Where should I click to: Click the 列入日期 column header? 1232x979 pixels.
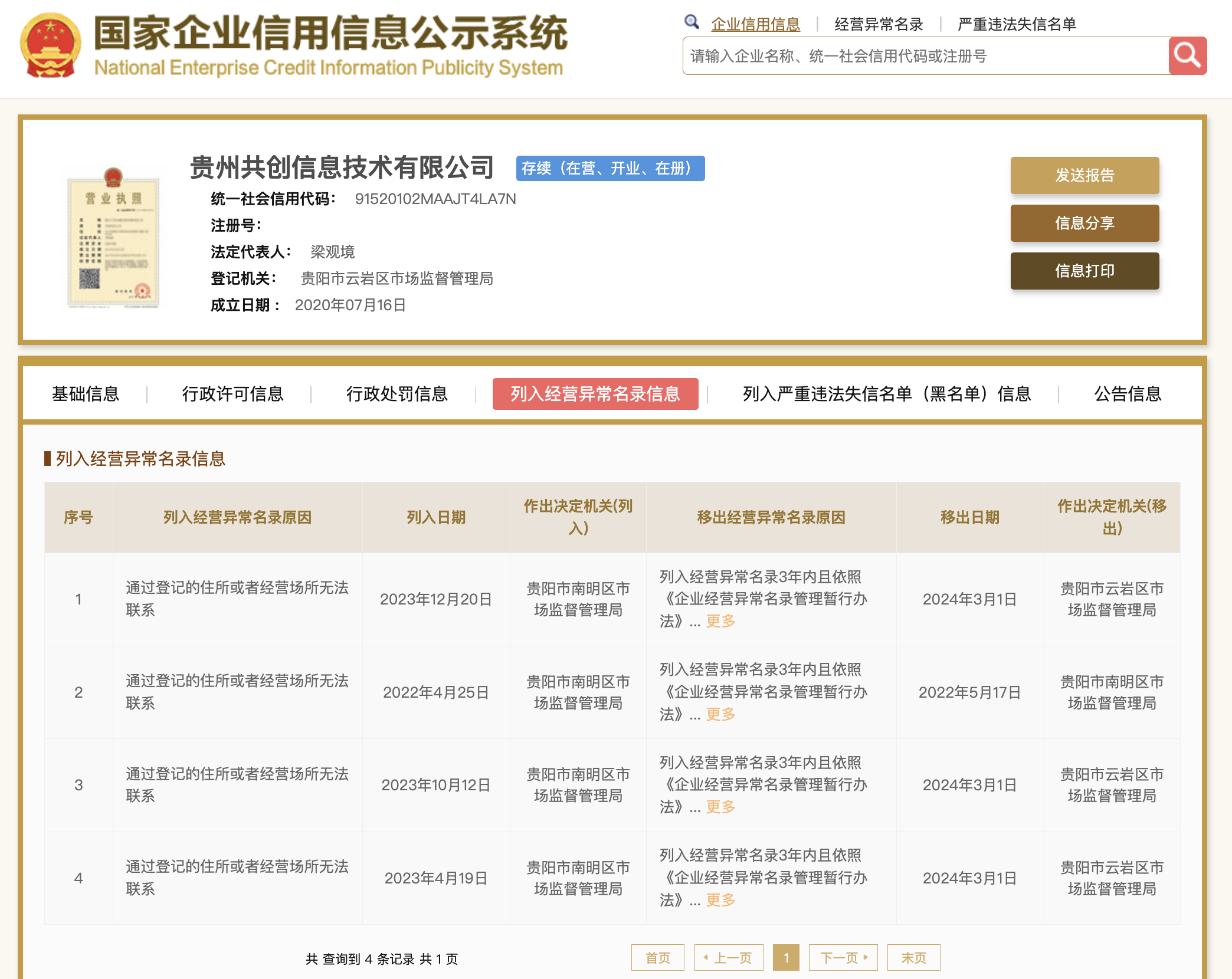click(x=436, y=517)
